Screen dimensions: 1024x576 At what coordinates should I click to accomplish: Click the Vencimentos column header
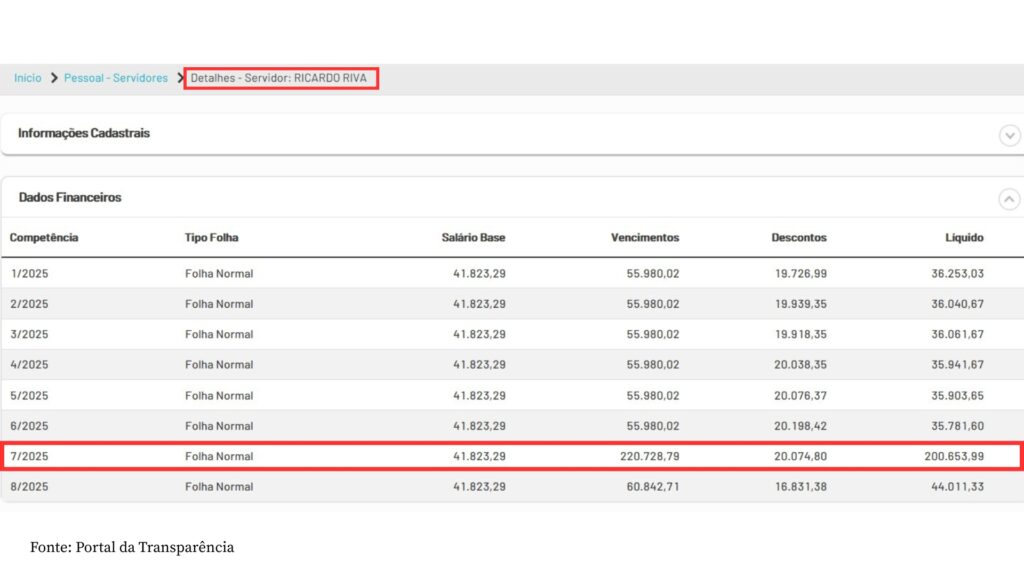[x=644, y=238]
